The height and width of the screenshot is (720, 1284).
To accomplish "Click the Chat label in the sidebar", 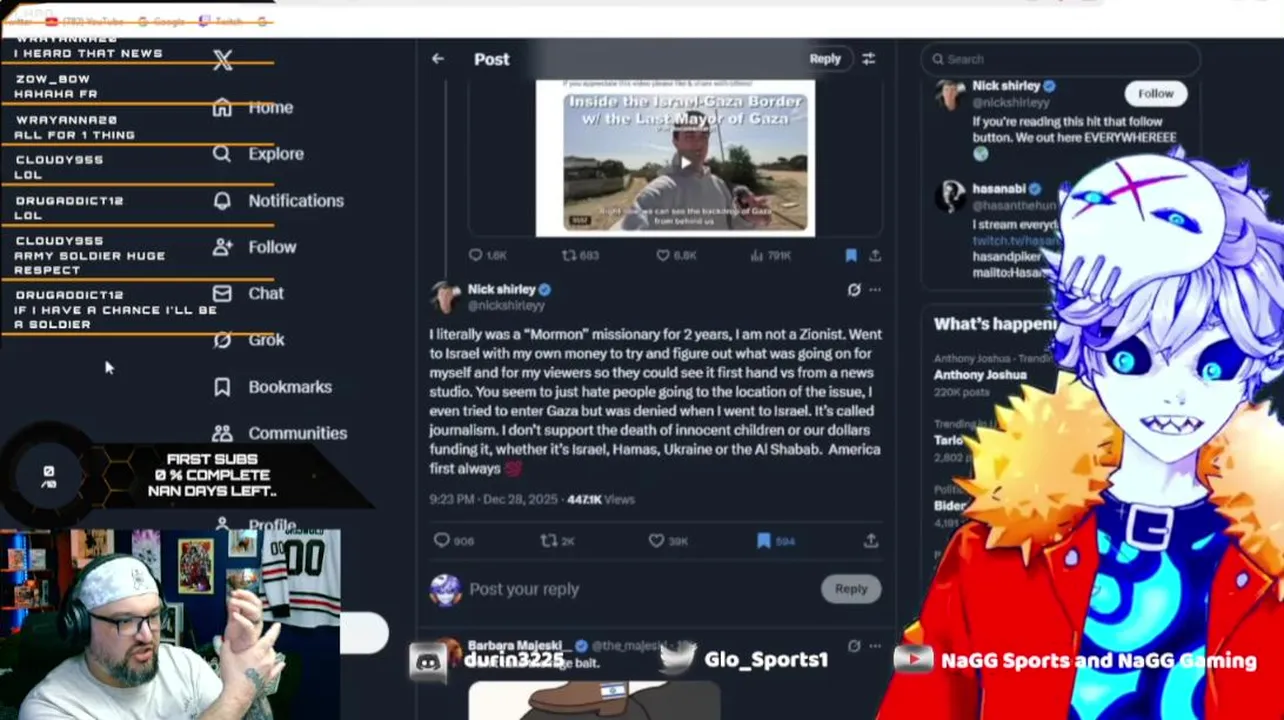I will [266, 294].
